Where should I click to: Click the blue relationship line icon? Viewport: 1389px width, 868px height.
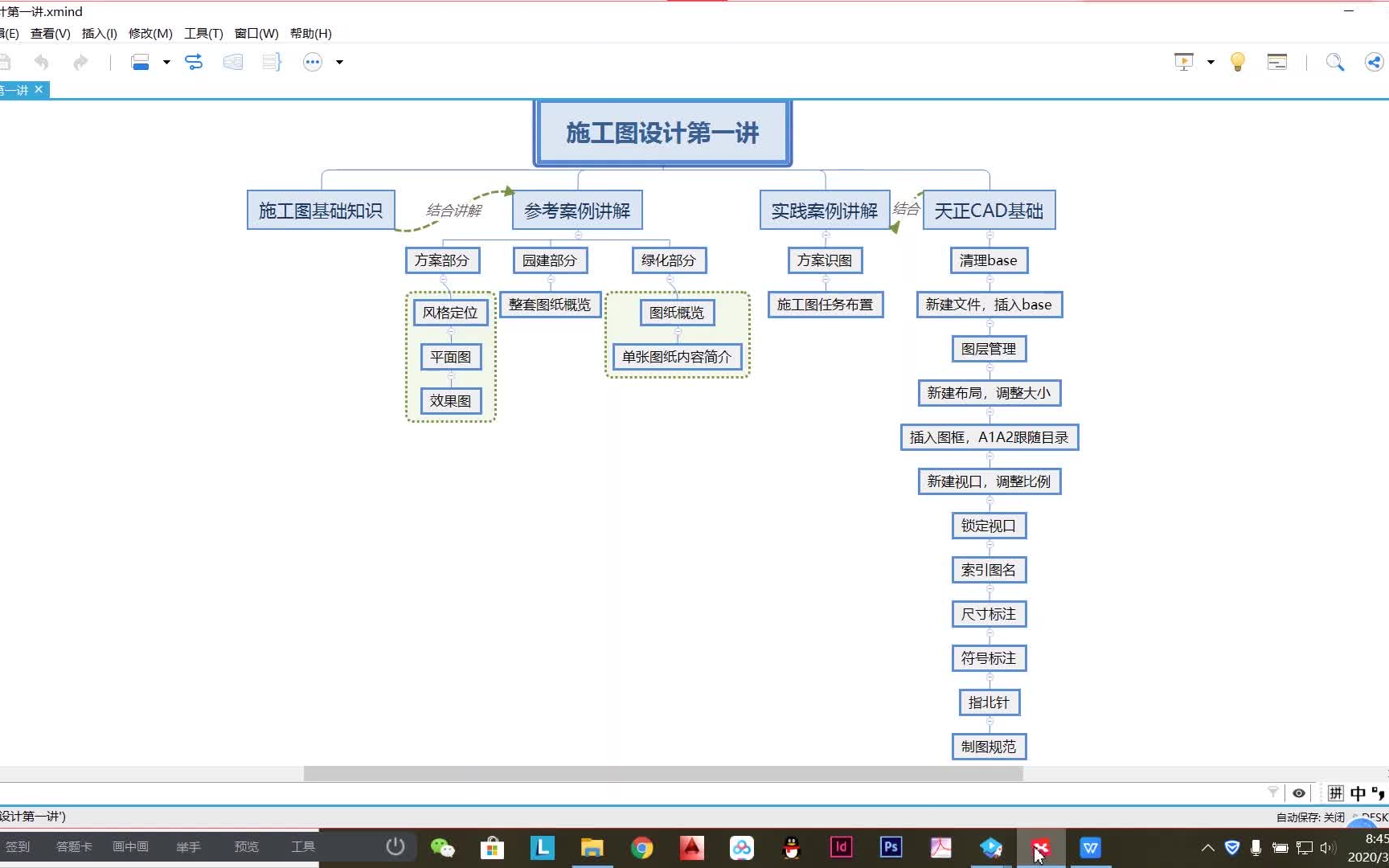(194, 62)
